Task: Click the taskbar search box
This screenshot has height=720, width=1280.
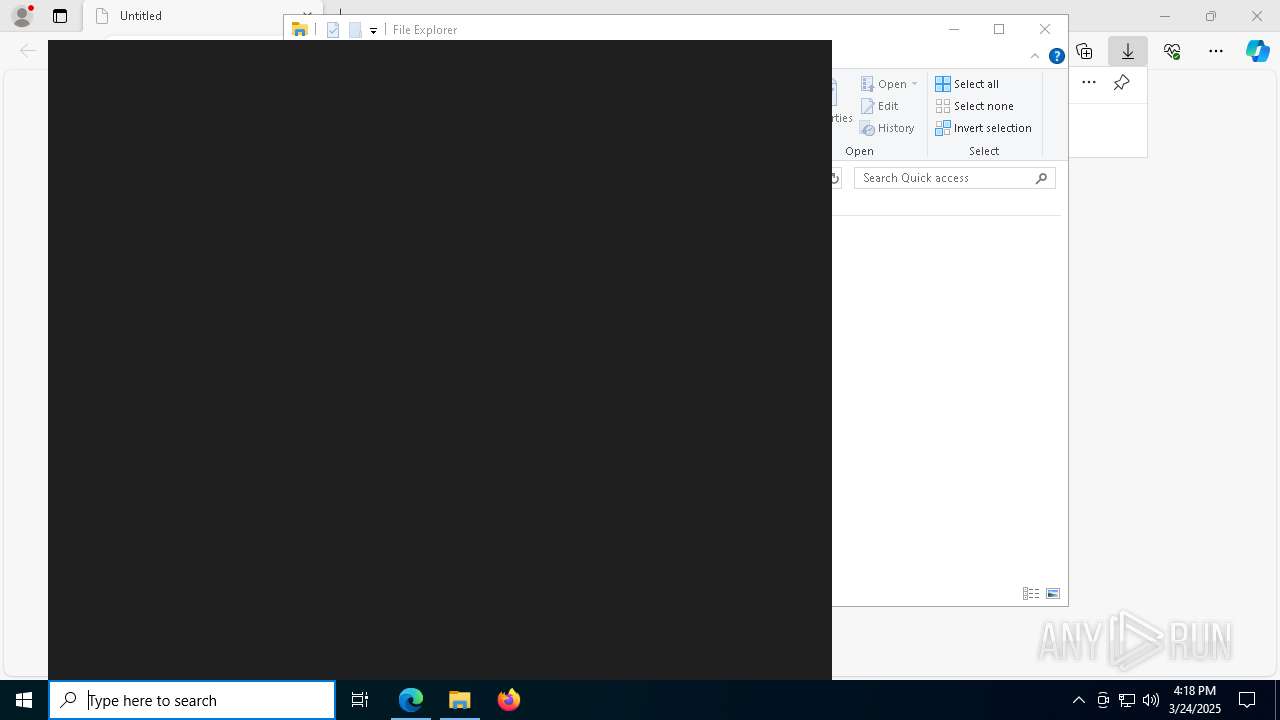Action: pyautogui.click(x=192, y=700)
